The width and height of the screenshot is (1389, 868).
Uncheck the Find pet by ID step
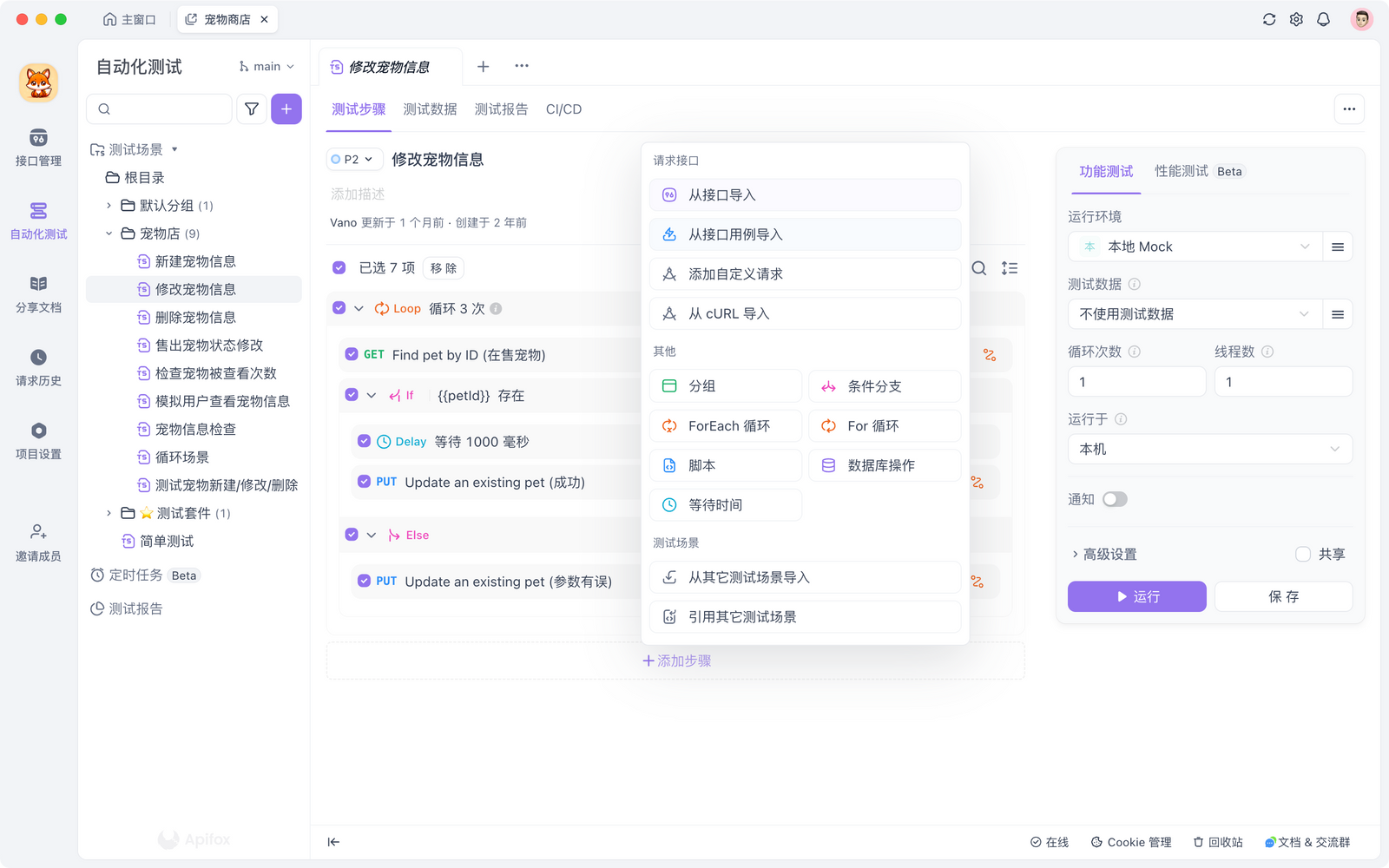click(351, 354)
